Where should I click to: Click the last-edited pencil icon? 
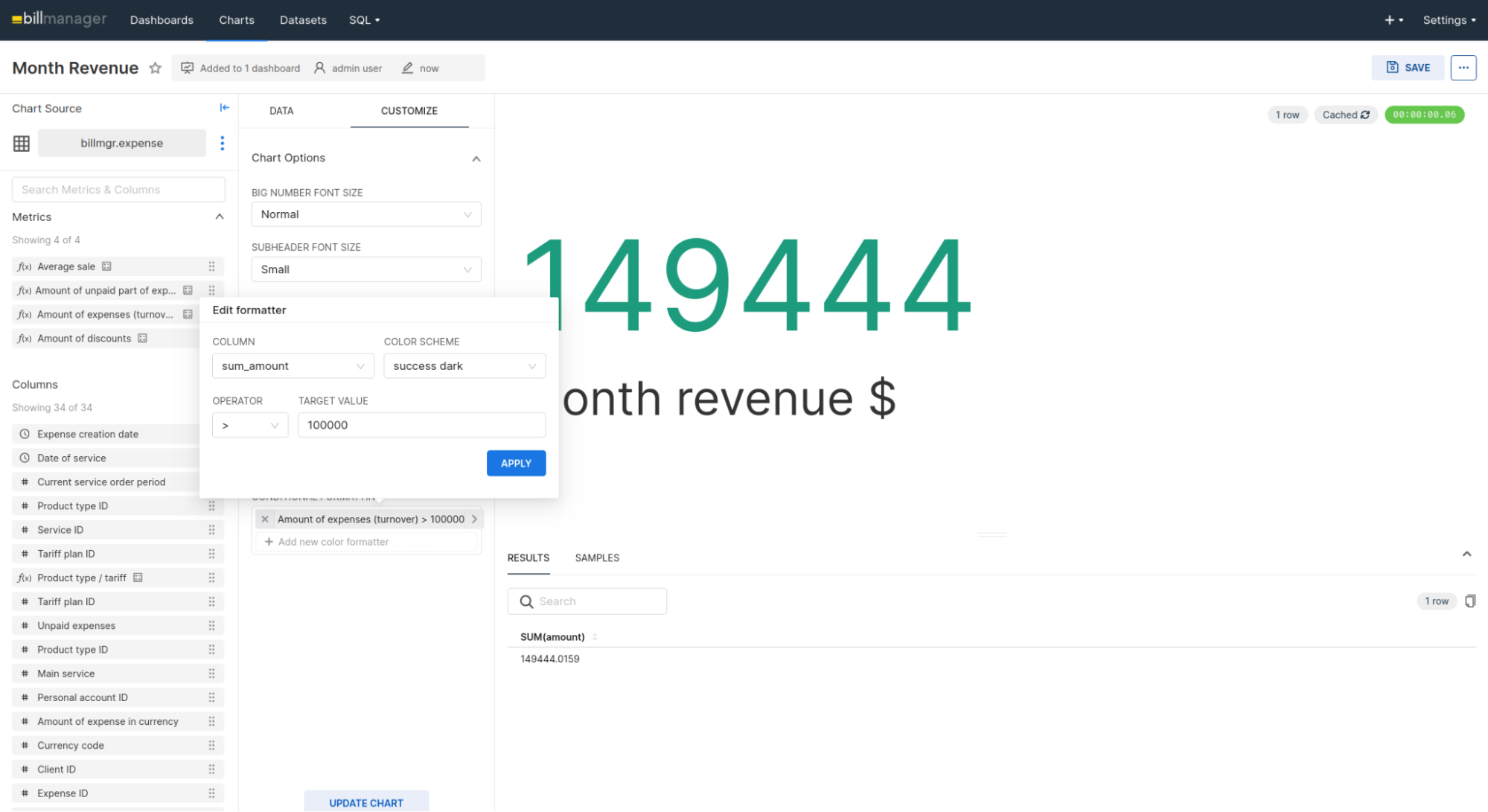[407, 68]
